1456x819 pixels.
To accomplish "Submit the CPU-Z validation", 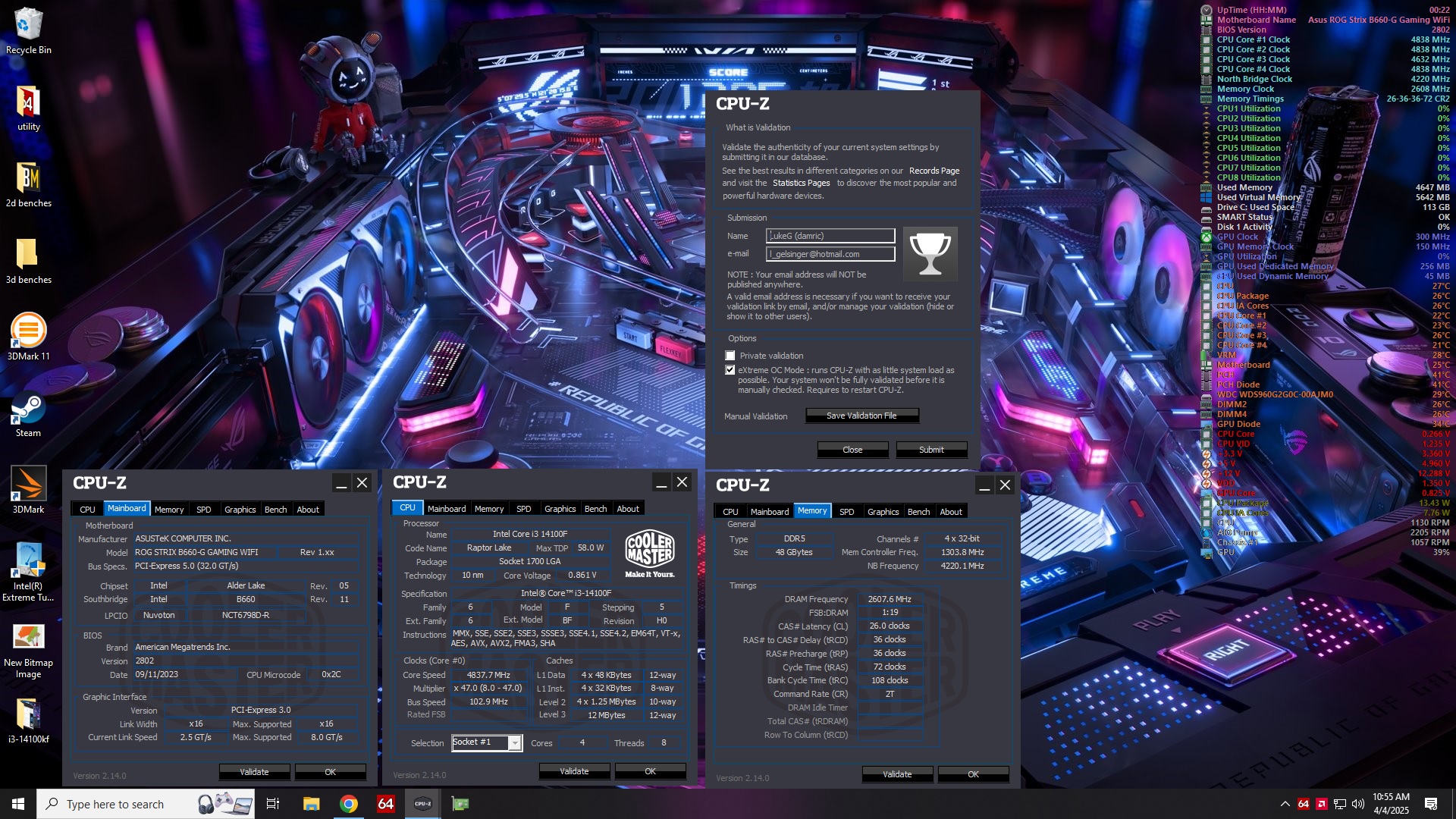I will click(931, 450).
